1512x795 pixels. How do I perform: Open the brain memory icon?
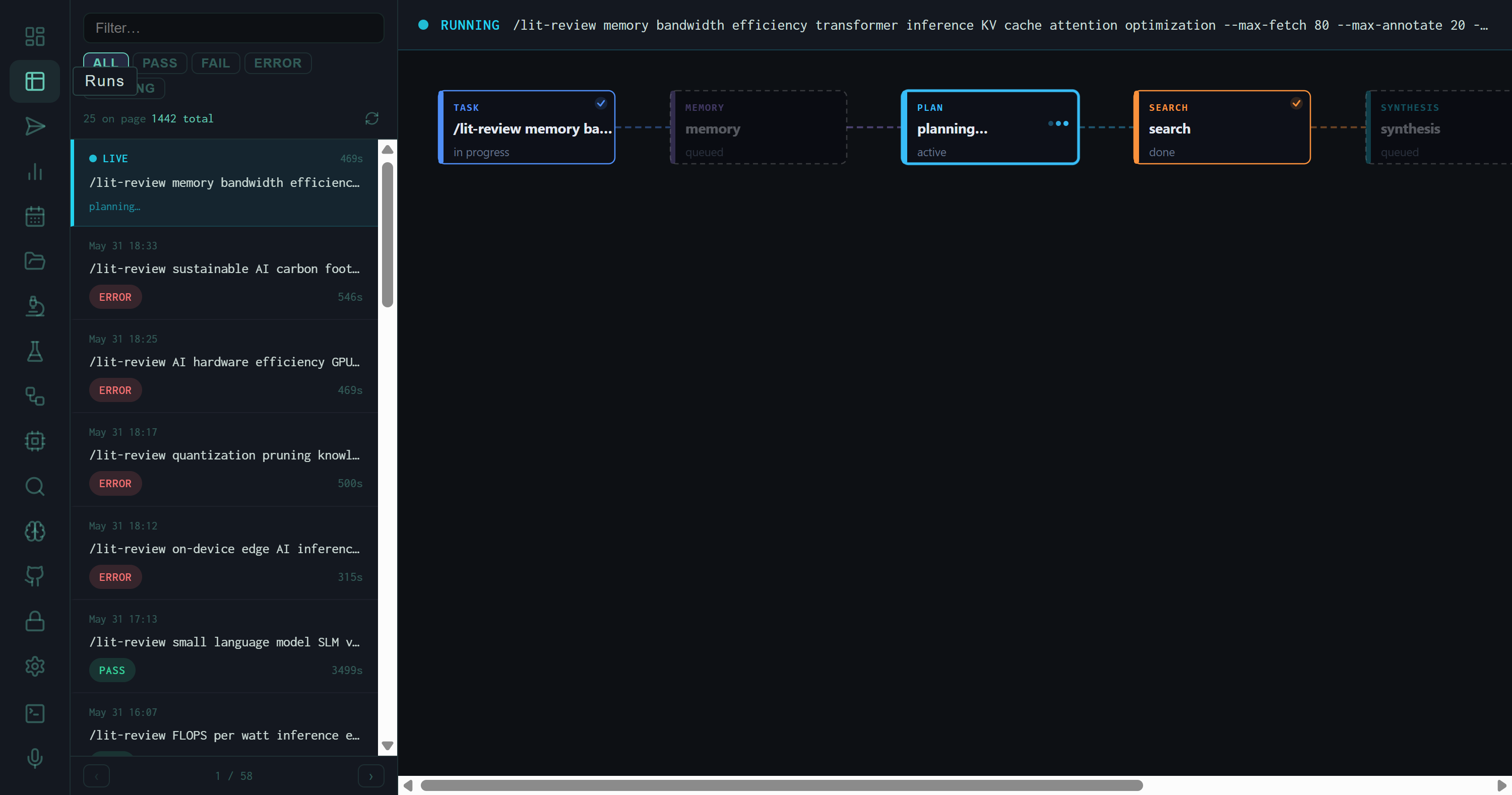coord(35,531)
